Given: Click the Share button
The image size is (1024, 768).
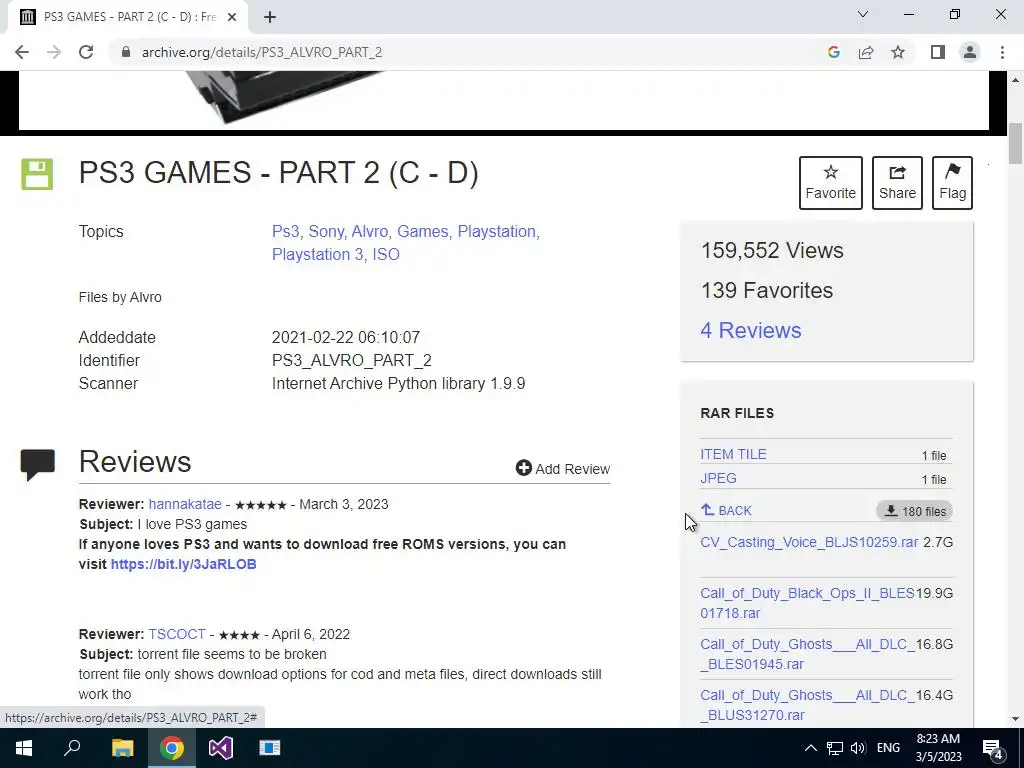Looking at the screenshot, I should pyautogui.click(x=897, y=183).
